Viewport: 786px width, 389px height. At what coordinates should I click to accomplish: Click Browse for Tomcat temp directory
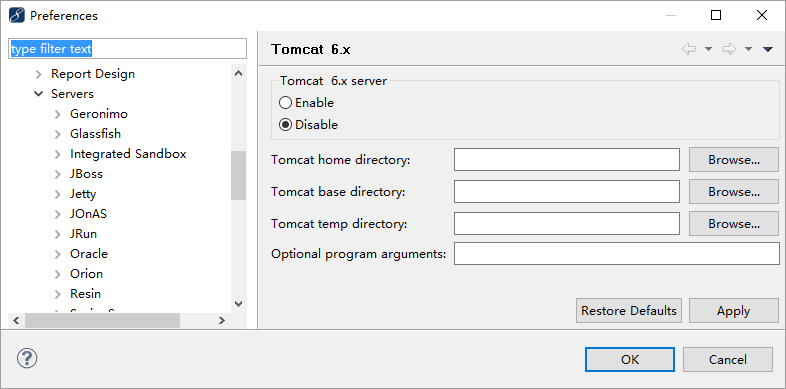click(733, 224)
